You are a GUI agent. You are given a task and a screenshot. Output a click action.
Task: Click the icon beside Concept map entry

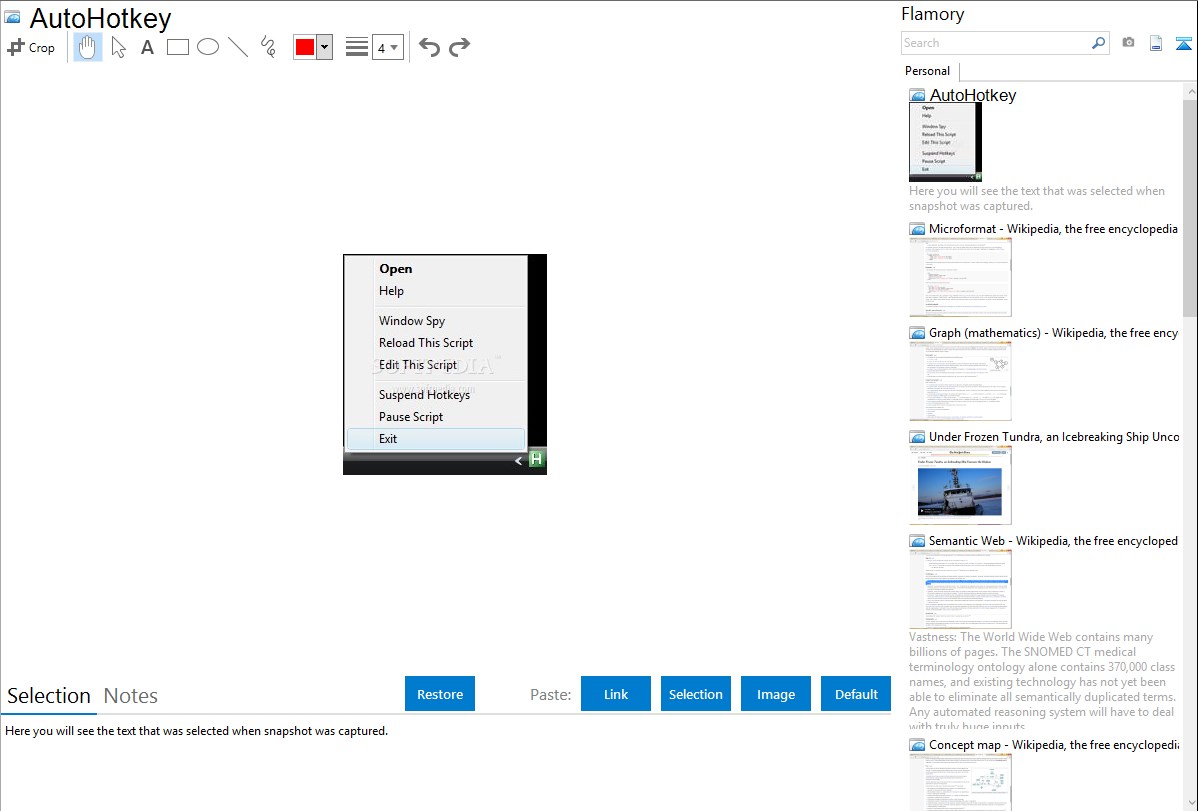pyautogui.click(x=918, y=745)
